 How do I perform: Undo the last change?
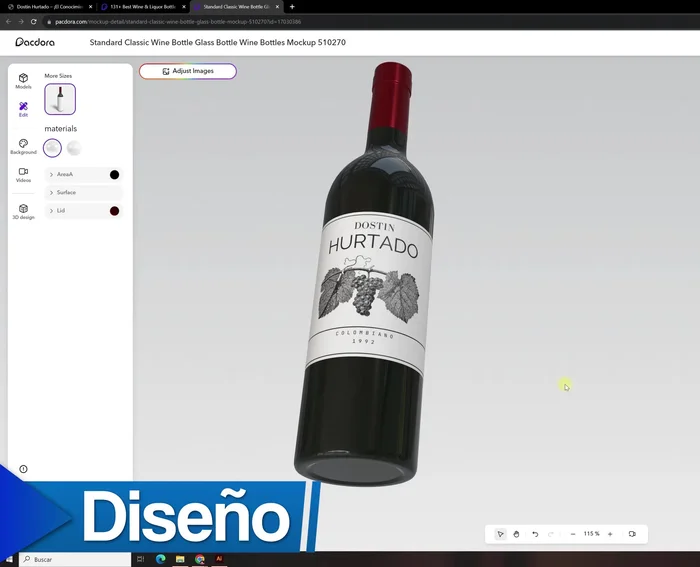click(535, 534)
